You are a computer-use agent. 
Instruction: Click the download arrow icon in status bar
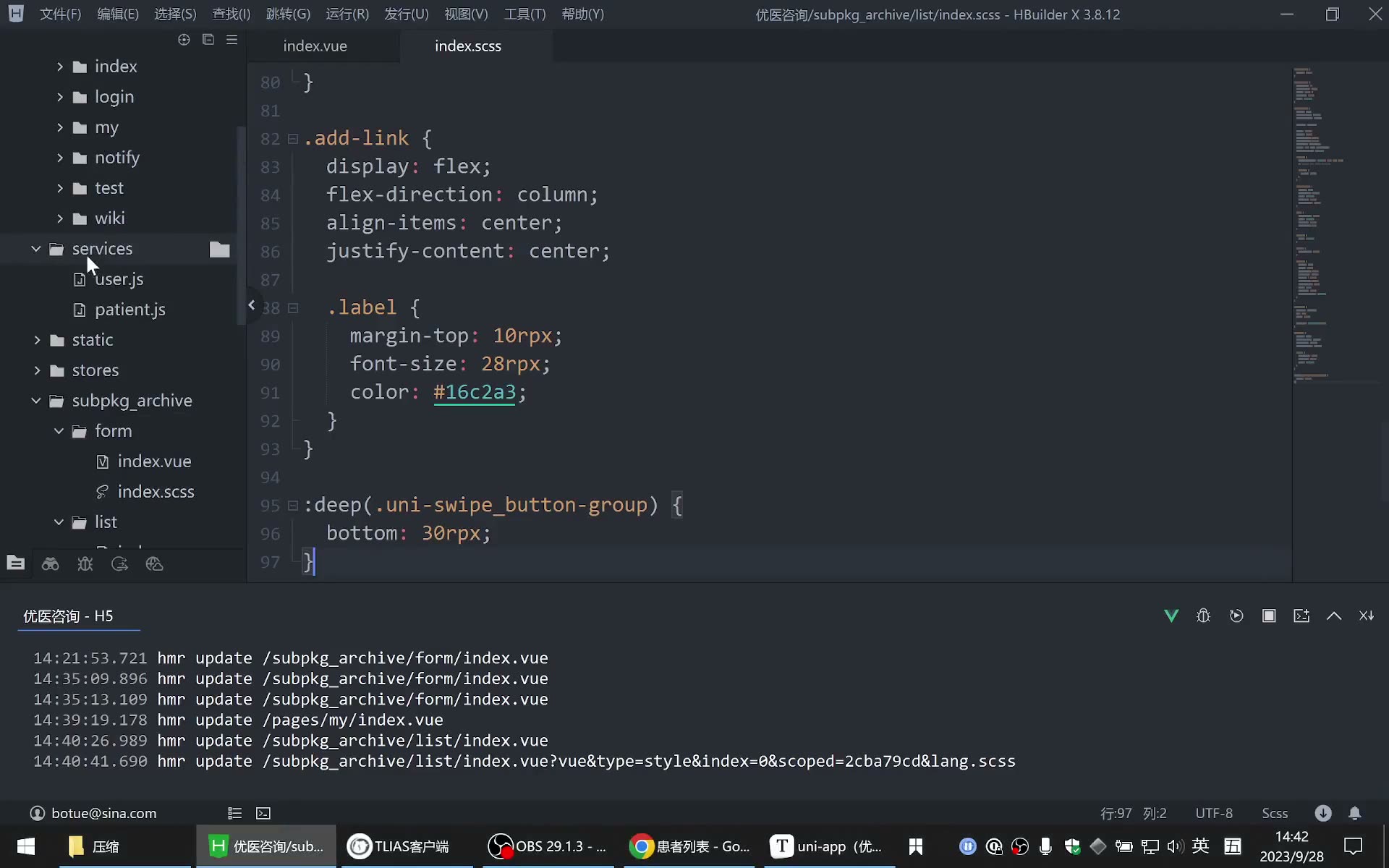tap(1323, 813)
